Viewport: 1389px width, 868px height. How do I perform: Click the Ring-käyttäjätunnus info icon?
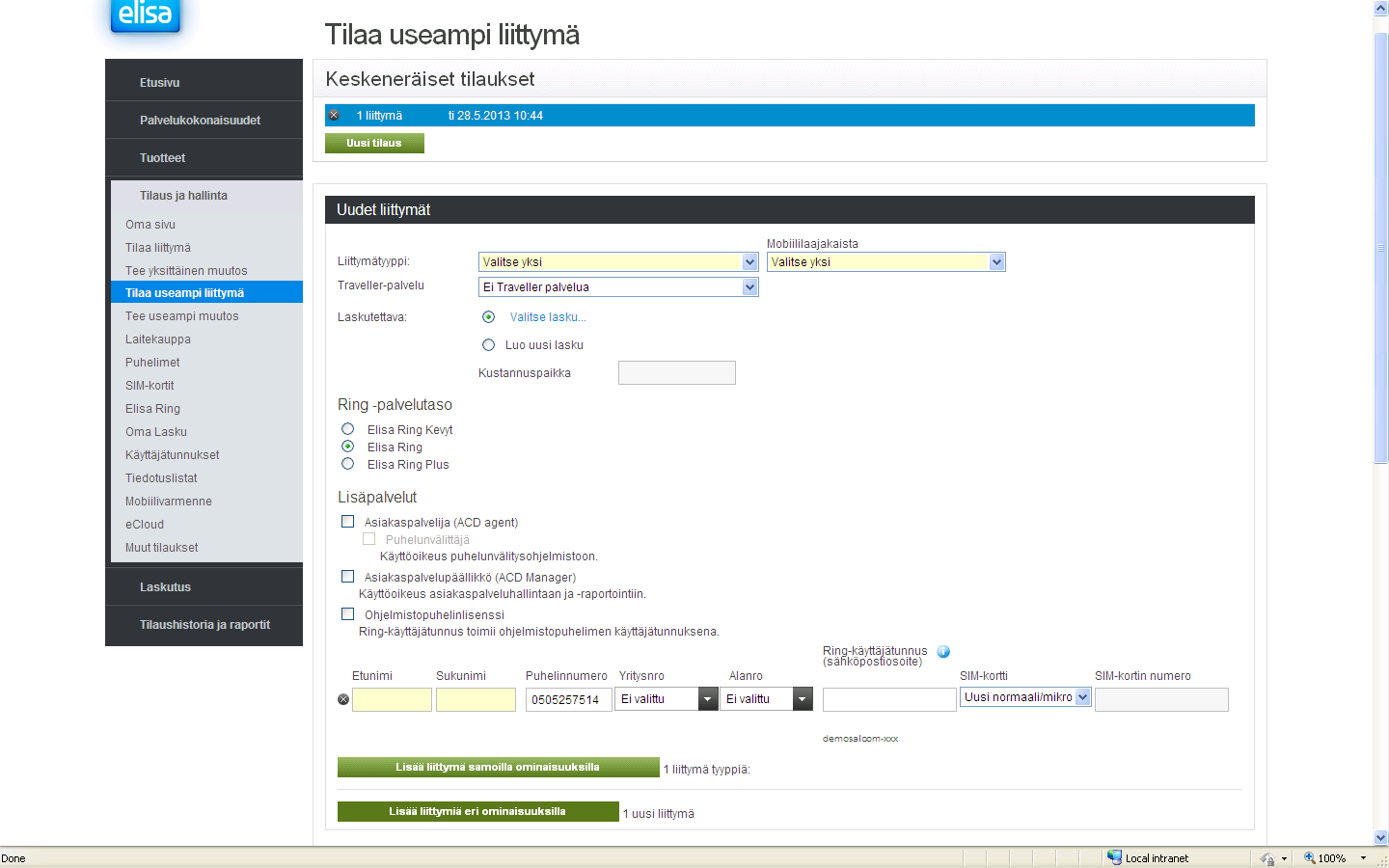943,652
